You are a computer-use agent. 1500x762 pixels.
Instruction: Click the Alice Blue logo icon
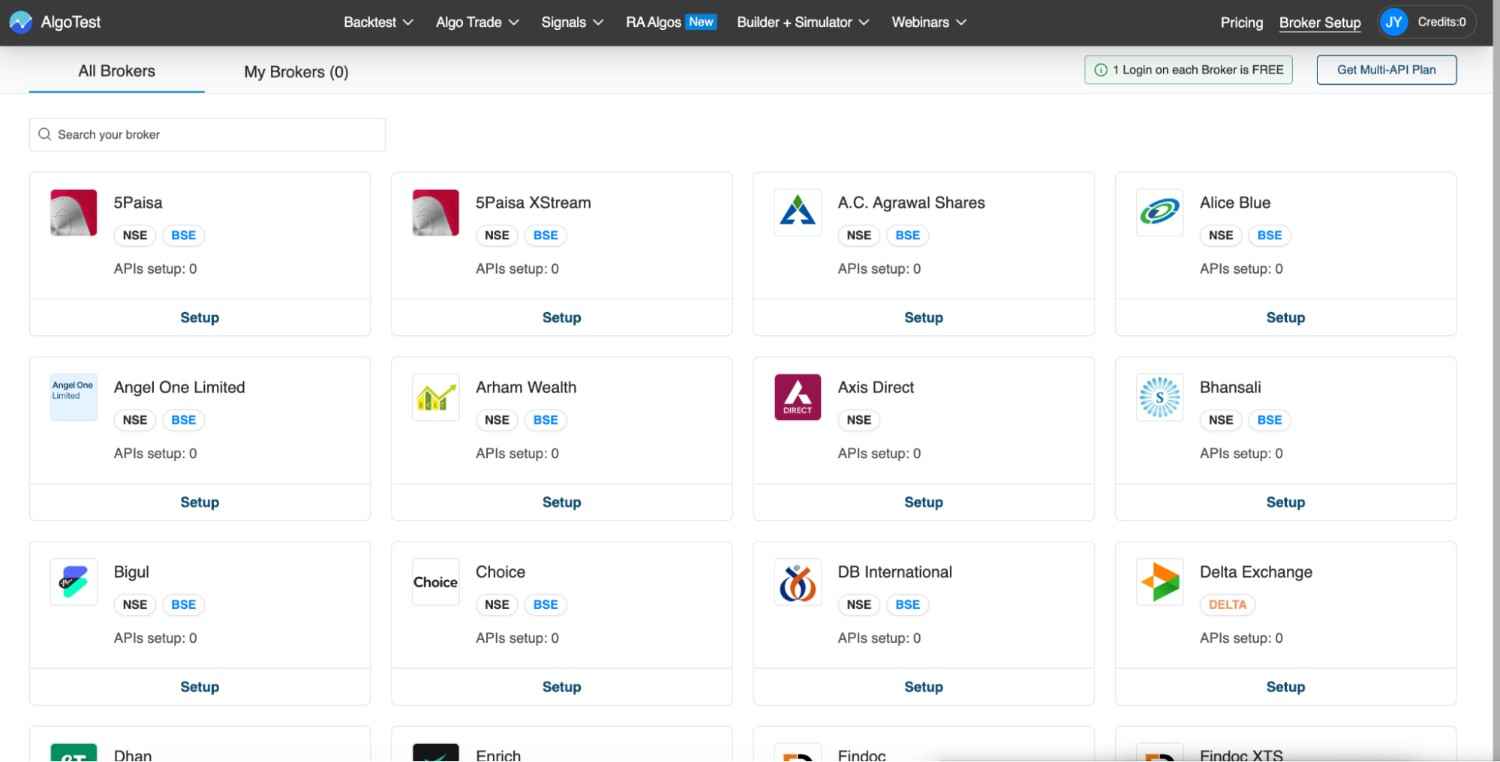[1160, 213]
